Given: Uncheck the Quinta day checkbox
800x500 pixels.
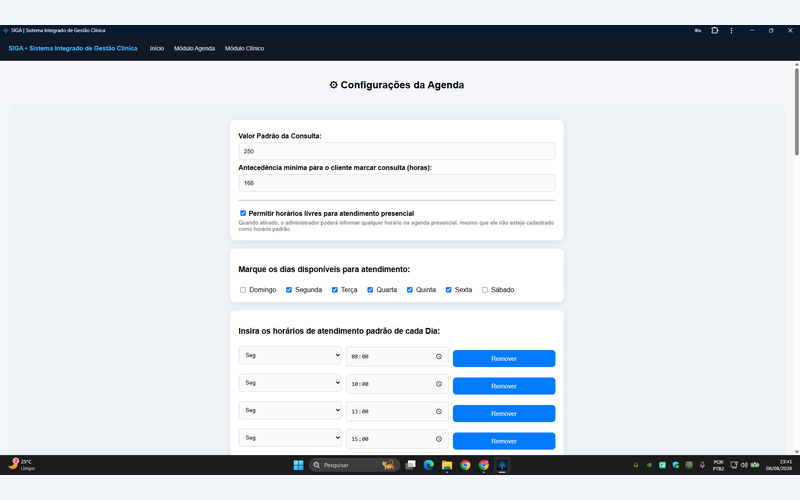Looking at the screenshot, I should click(410, 290).
